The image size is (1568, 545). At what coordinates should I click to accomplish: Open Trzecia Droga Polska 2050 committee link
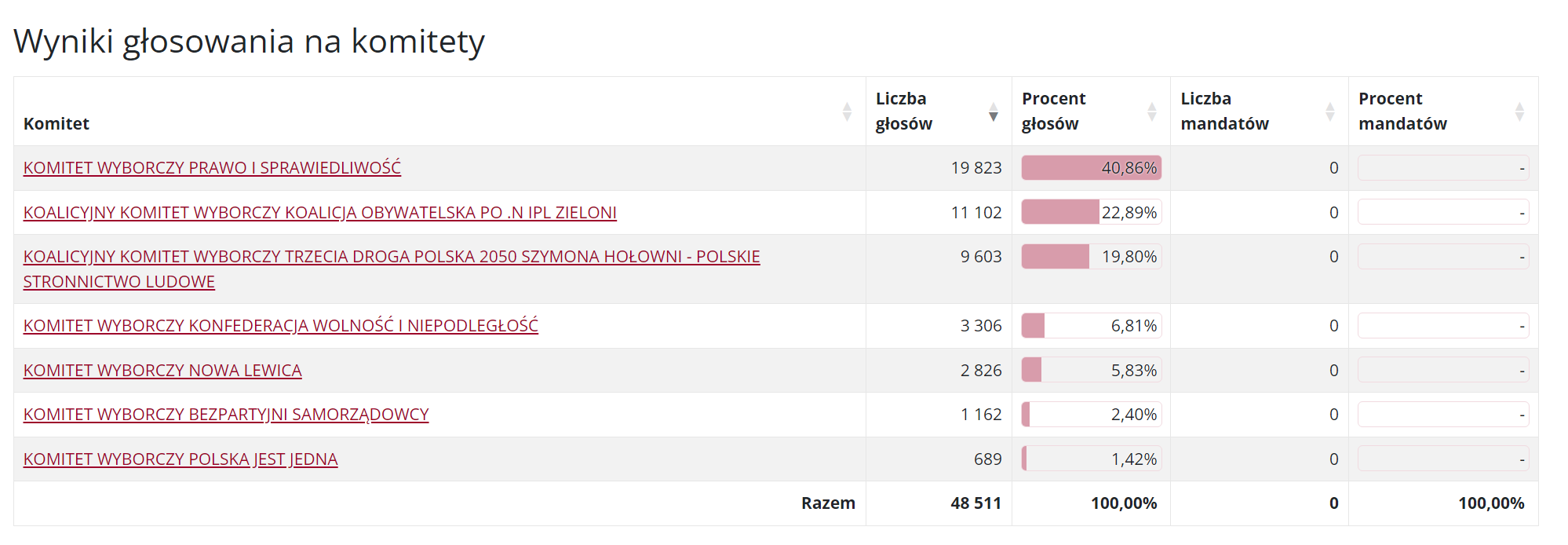coord(392,257)
